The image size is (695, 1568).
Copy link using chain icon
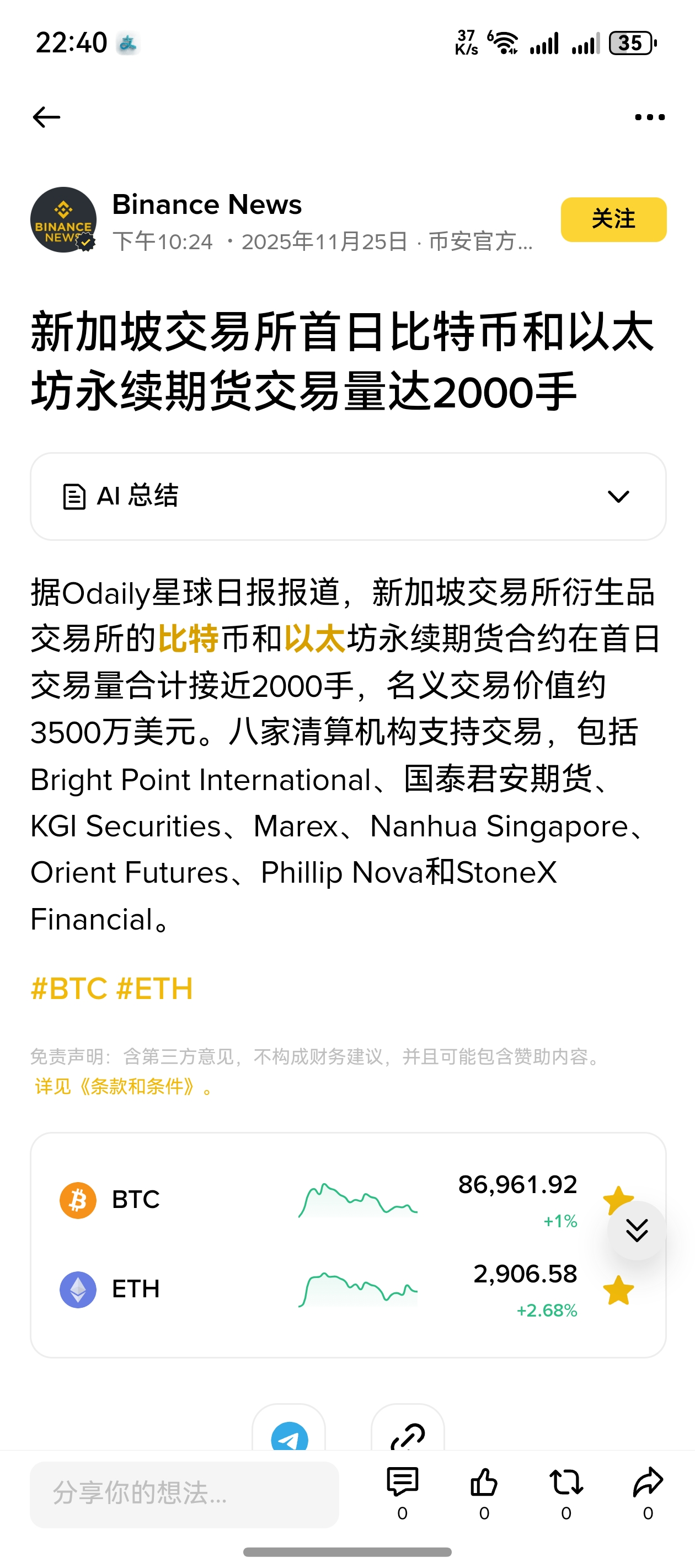[408, 1435]
